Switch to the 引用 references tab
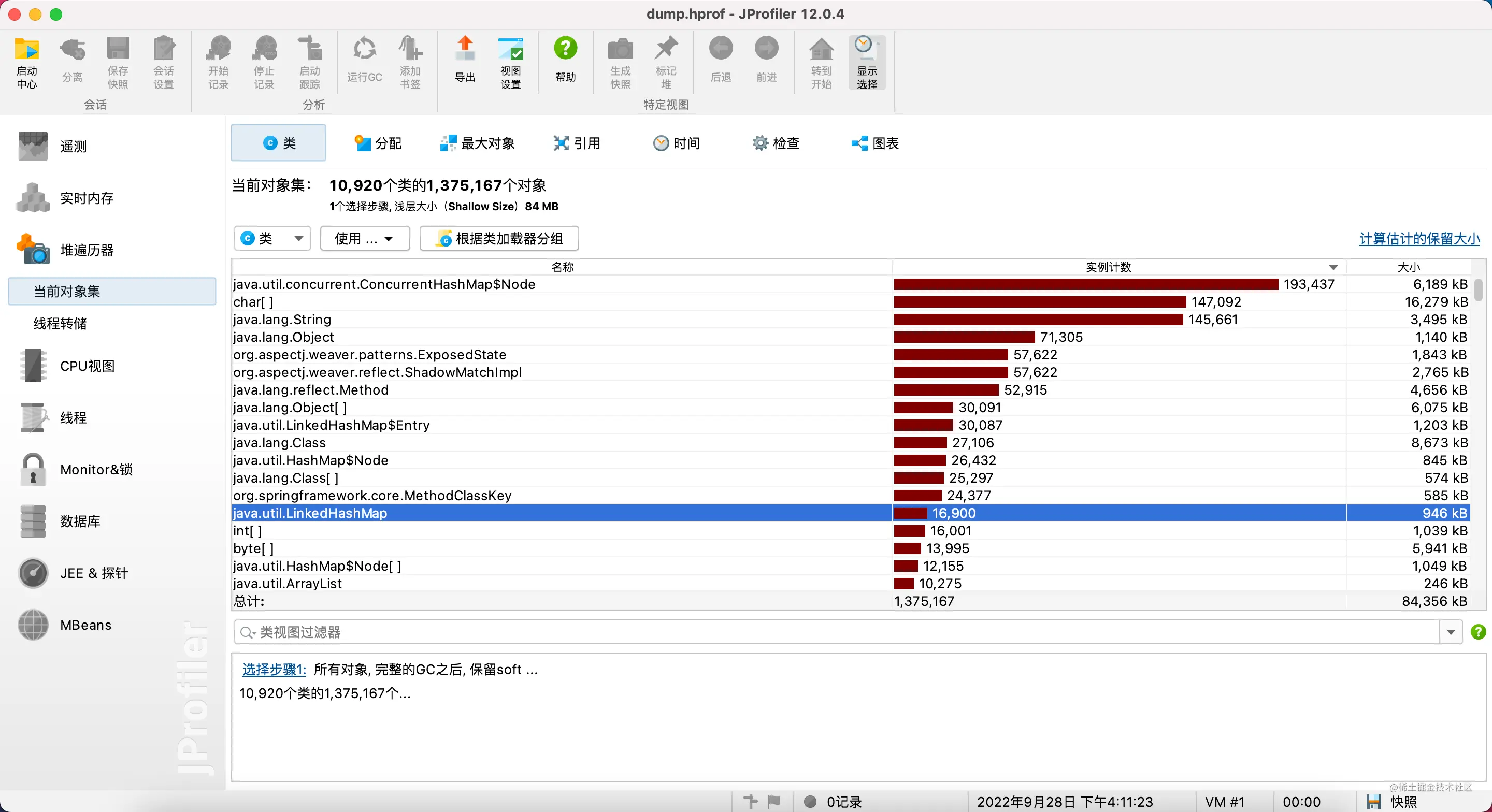 coord(577,142)
